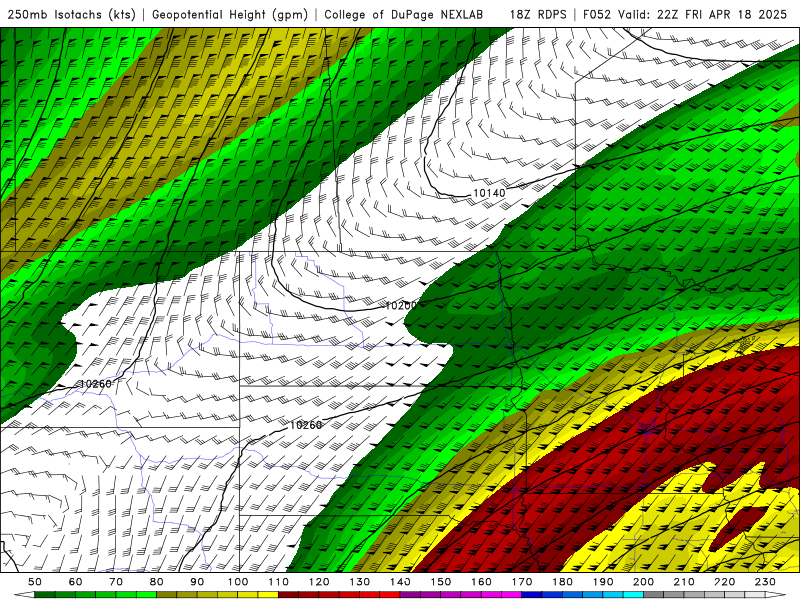
Task: Click the 160 value on the color scale
Action: tap(481, 582)
